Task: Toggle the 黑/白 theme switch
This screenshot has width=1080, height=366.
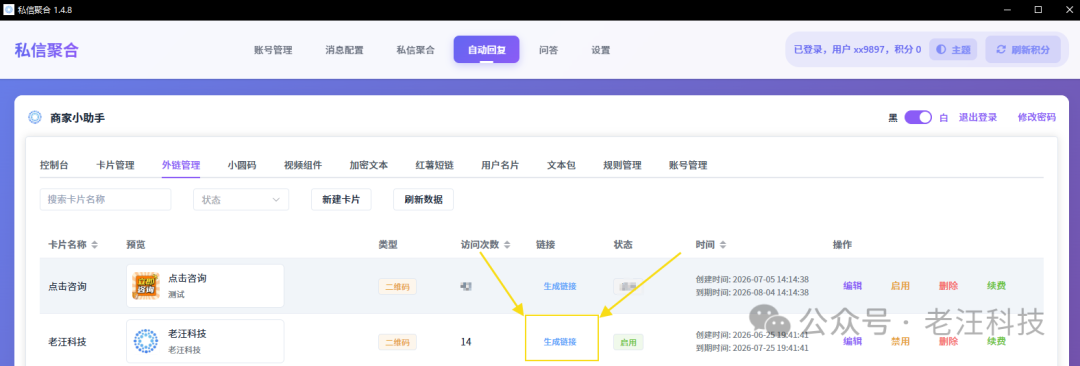Action: [918, 117]
